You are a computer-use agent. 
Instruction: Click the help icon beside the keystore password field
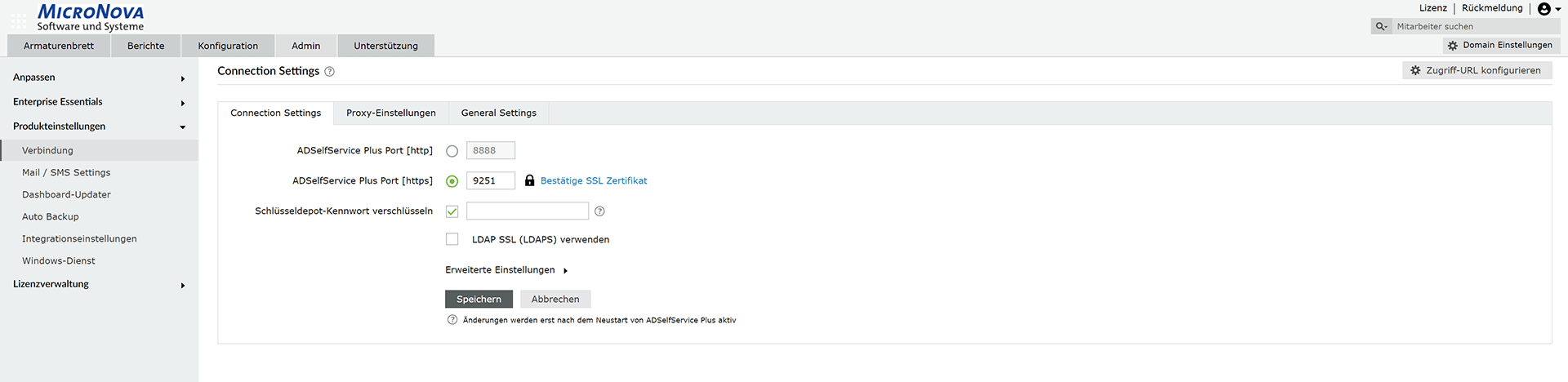(x=599, y=211)
